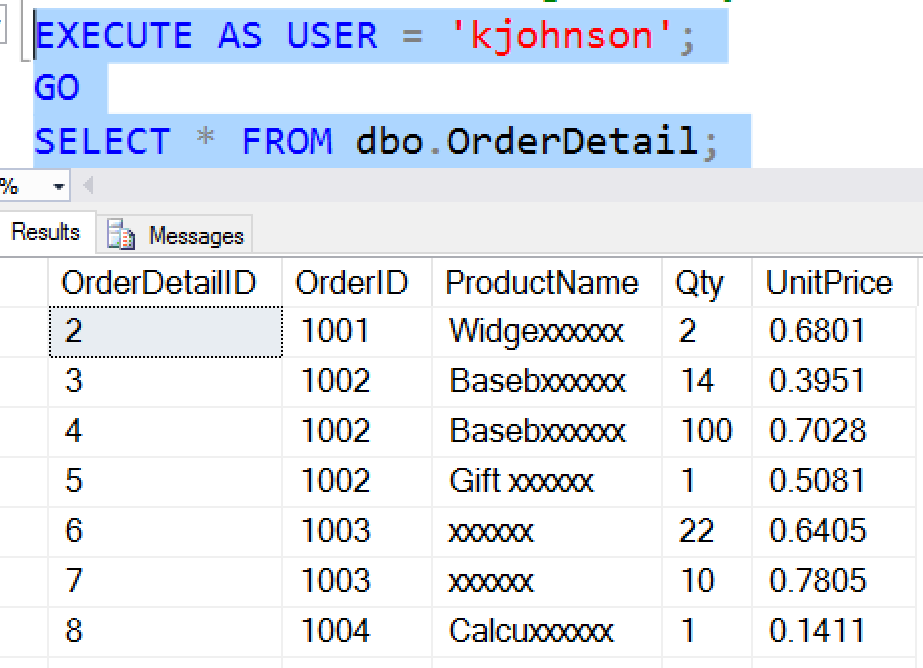
Task: Open the zoom percentage dropdown
Action: (x=58, y=187)
